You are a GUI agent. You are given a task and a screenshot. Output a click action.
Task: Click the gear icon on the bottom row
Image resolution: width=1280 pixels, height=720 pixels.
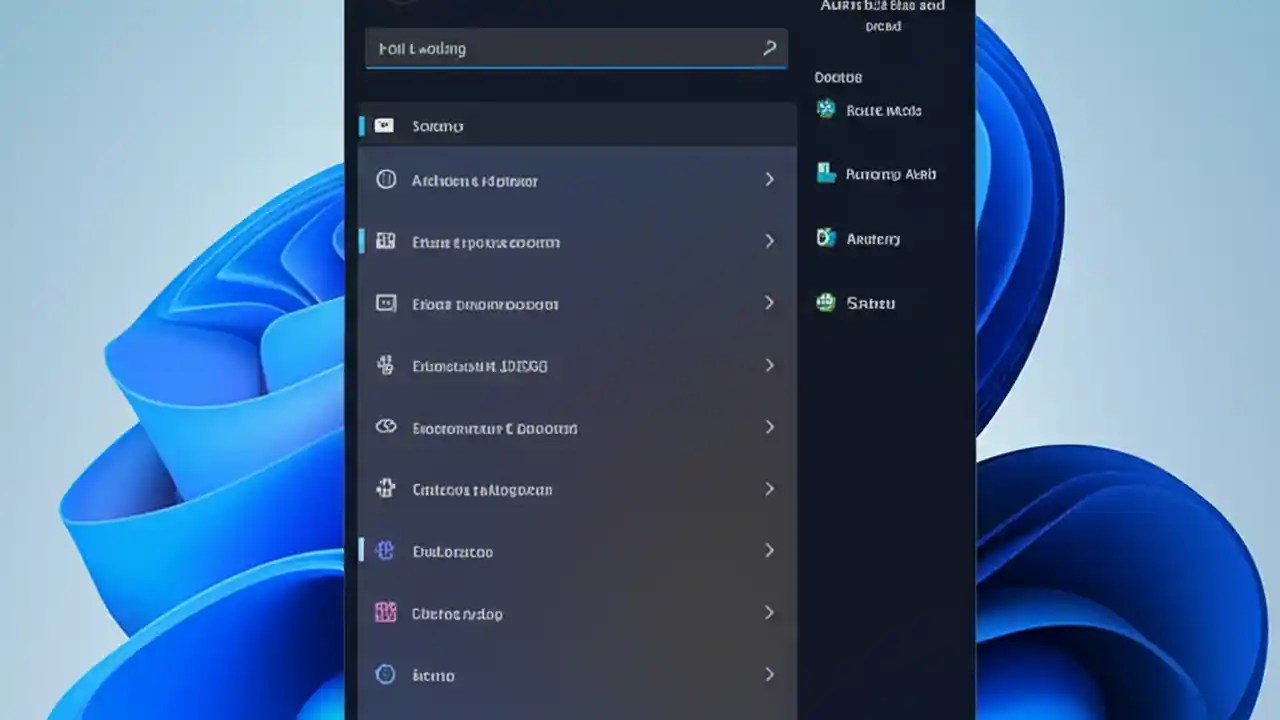(386, 675)
